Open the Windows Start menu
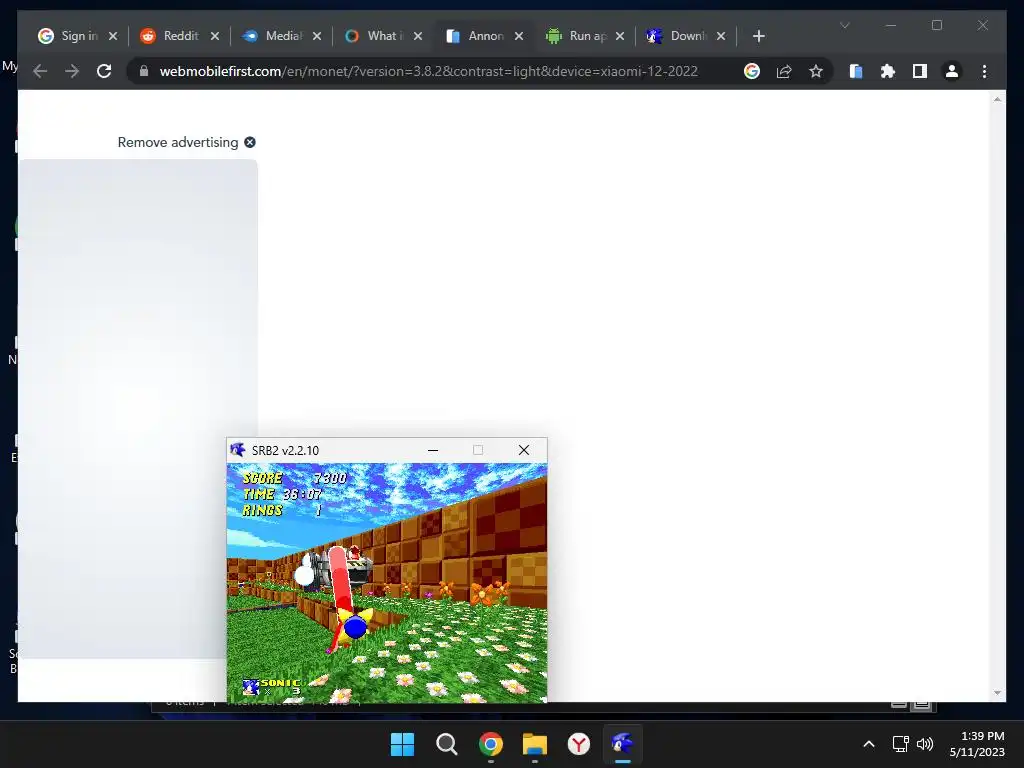Screen dimensions: 1024x768 tap(402, 744)
